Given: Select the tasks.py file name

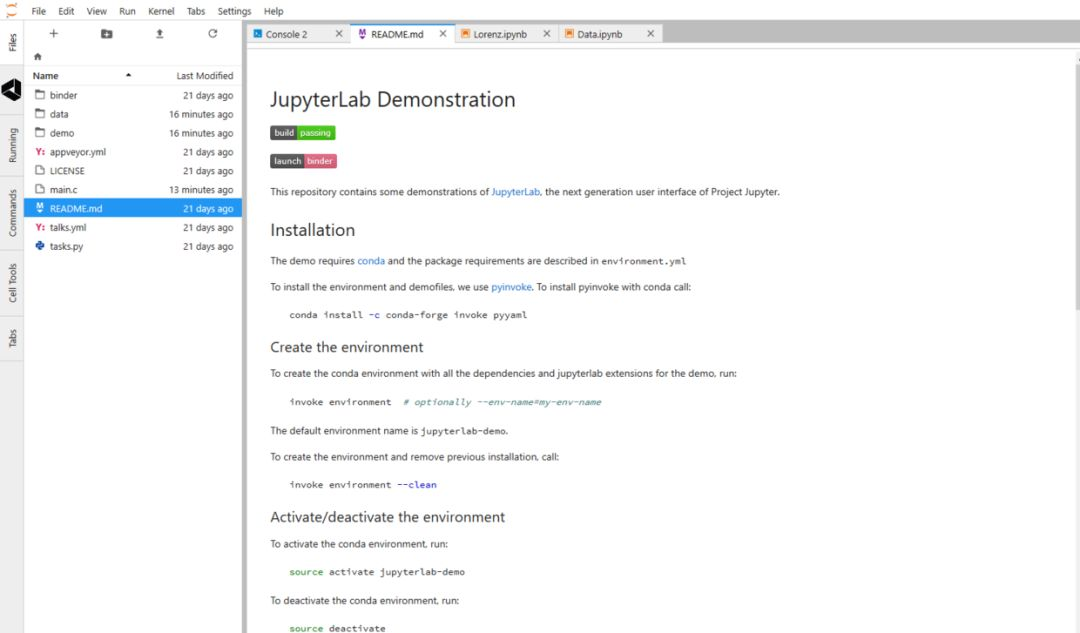Looking at the screenshot, I should 66,246.
